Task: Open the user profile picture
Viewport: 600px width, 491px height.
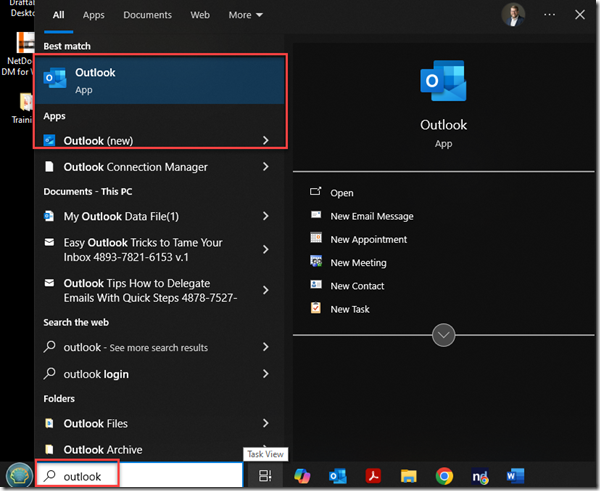Action: click(513, 15)
